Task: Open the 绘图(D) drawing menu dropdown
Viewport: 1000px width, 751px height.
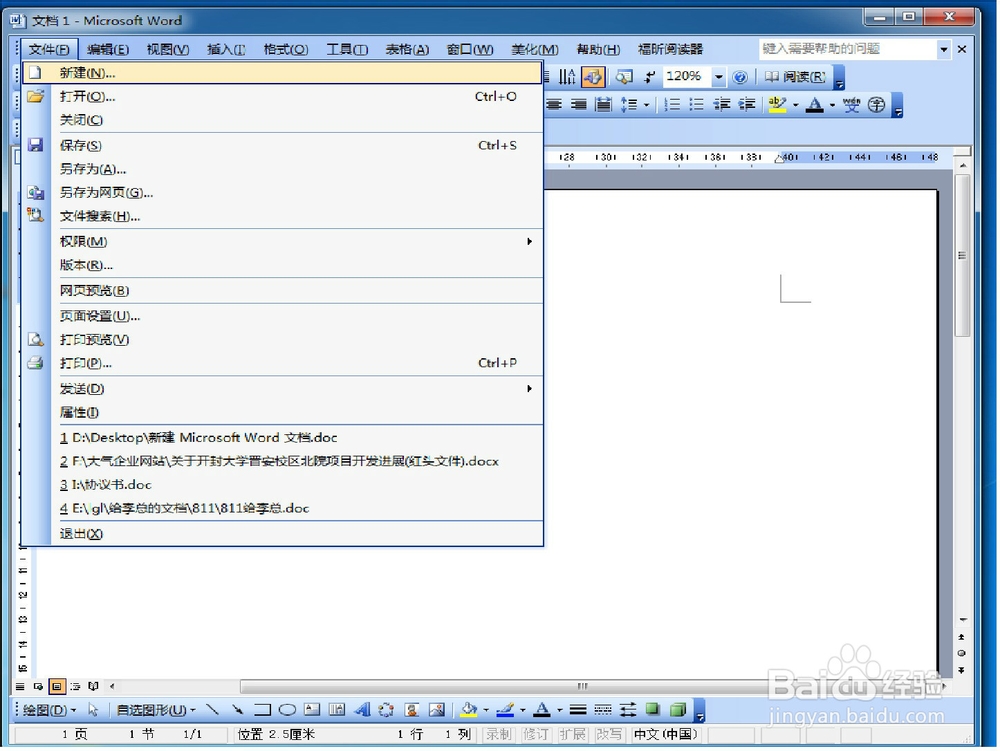Action: [x=49, y=710]
